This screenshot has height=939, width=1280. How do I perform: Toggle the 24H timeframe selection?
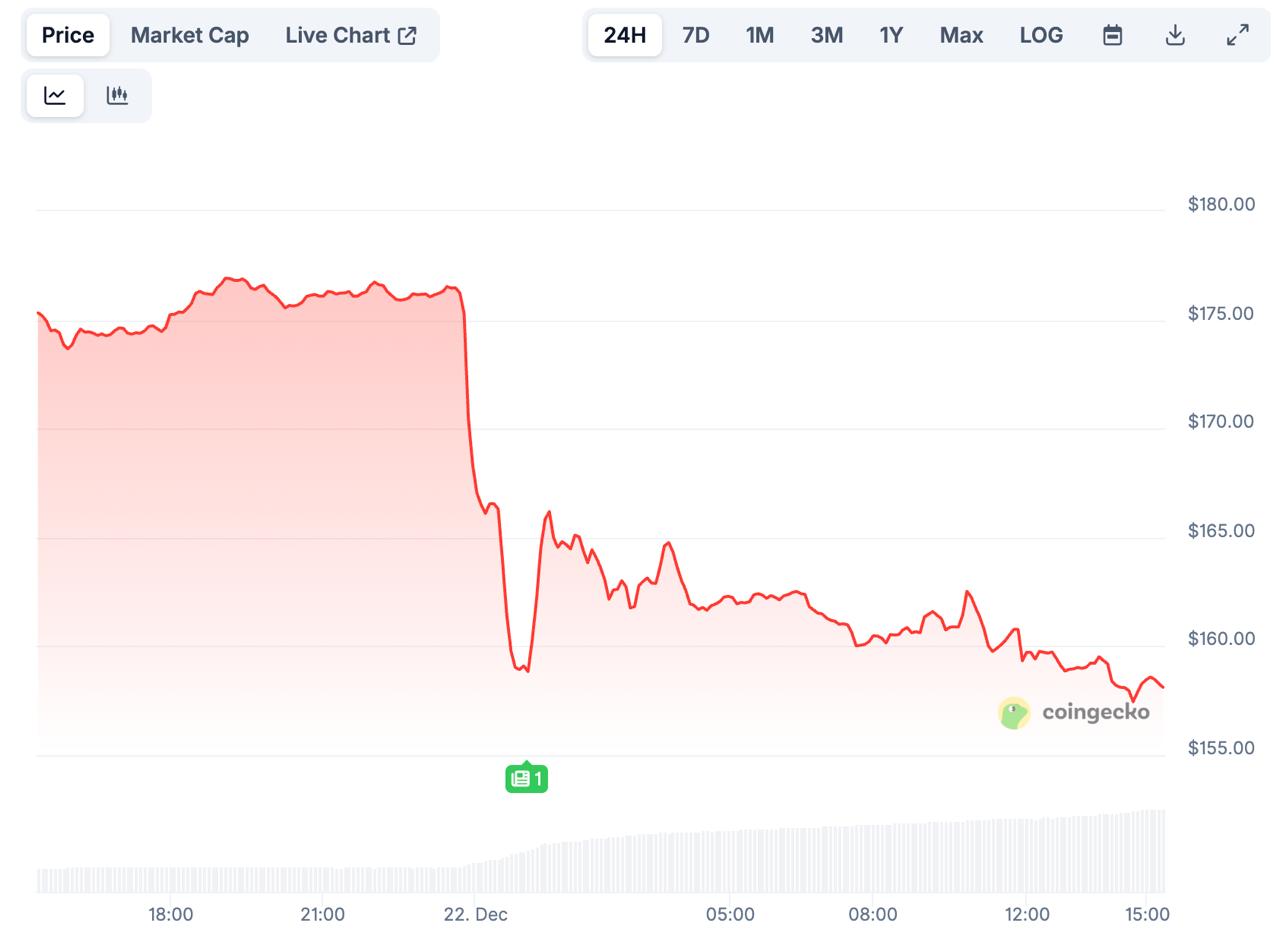[625, 34]
